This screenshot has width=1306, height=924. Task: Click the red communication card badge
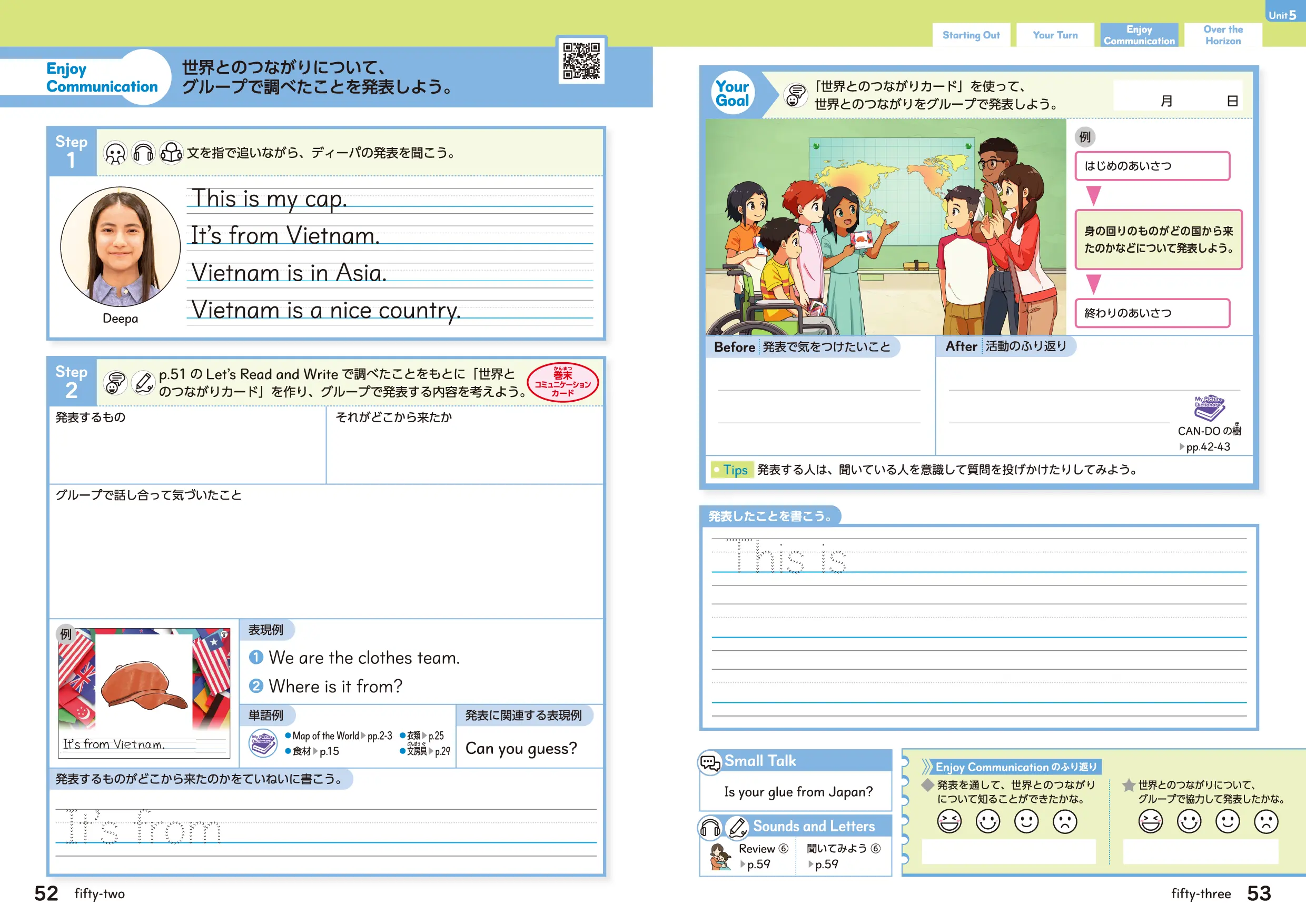[562, 383]
